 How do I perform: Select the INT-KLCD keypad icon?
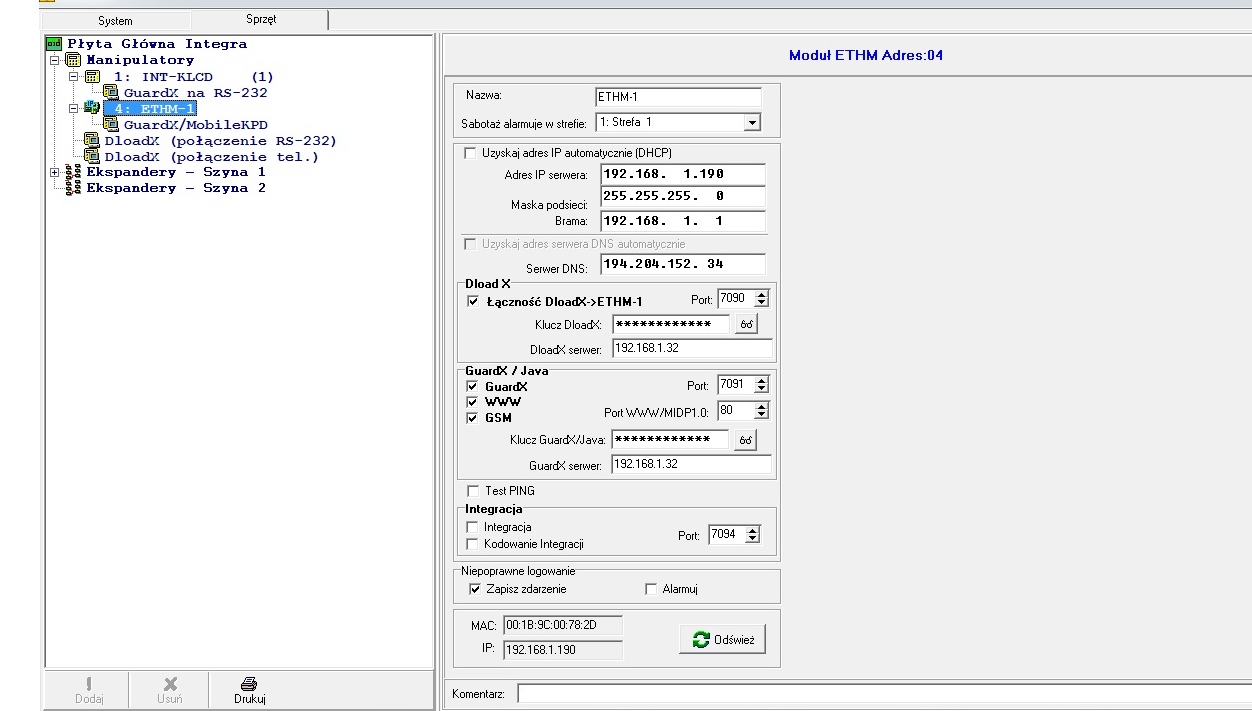point(92,76)
